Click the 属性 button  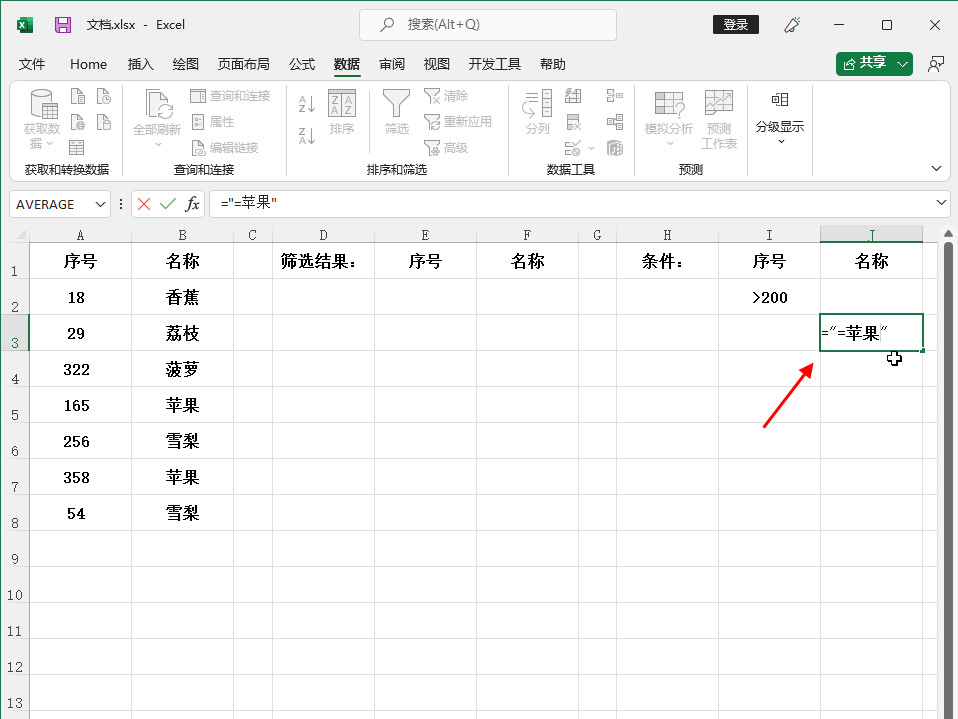213,122
